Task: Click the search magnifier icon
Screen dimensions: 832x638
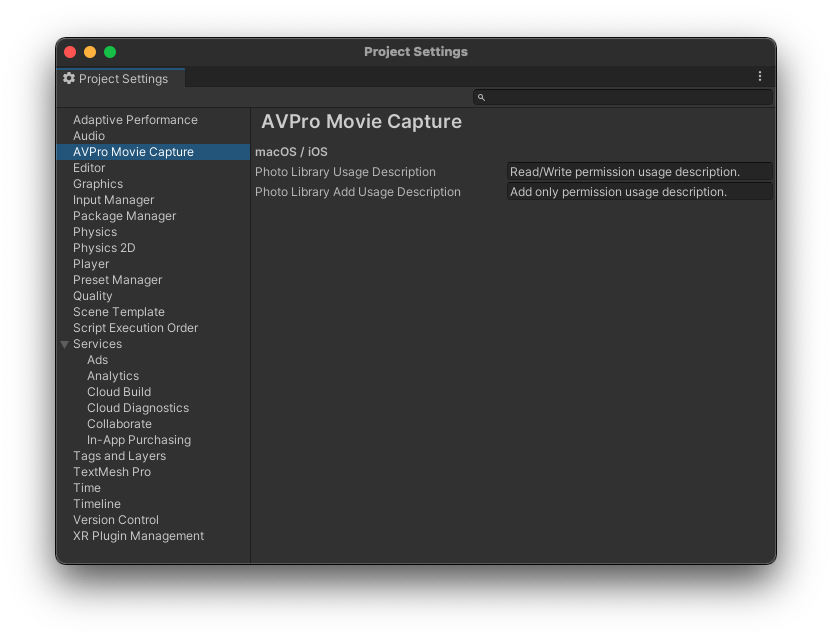Action: coord(481,98)
